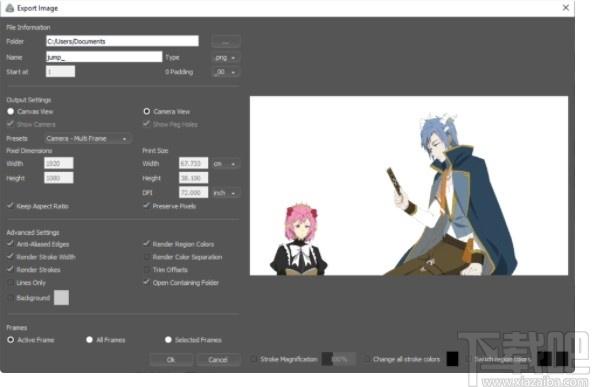Select the Canvas View radio button
This screenshot has width=592, height=387.
[11, 111]
